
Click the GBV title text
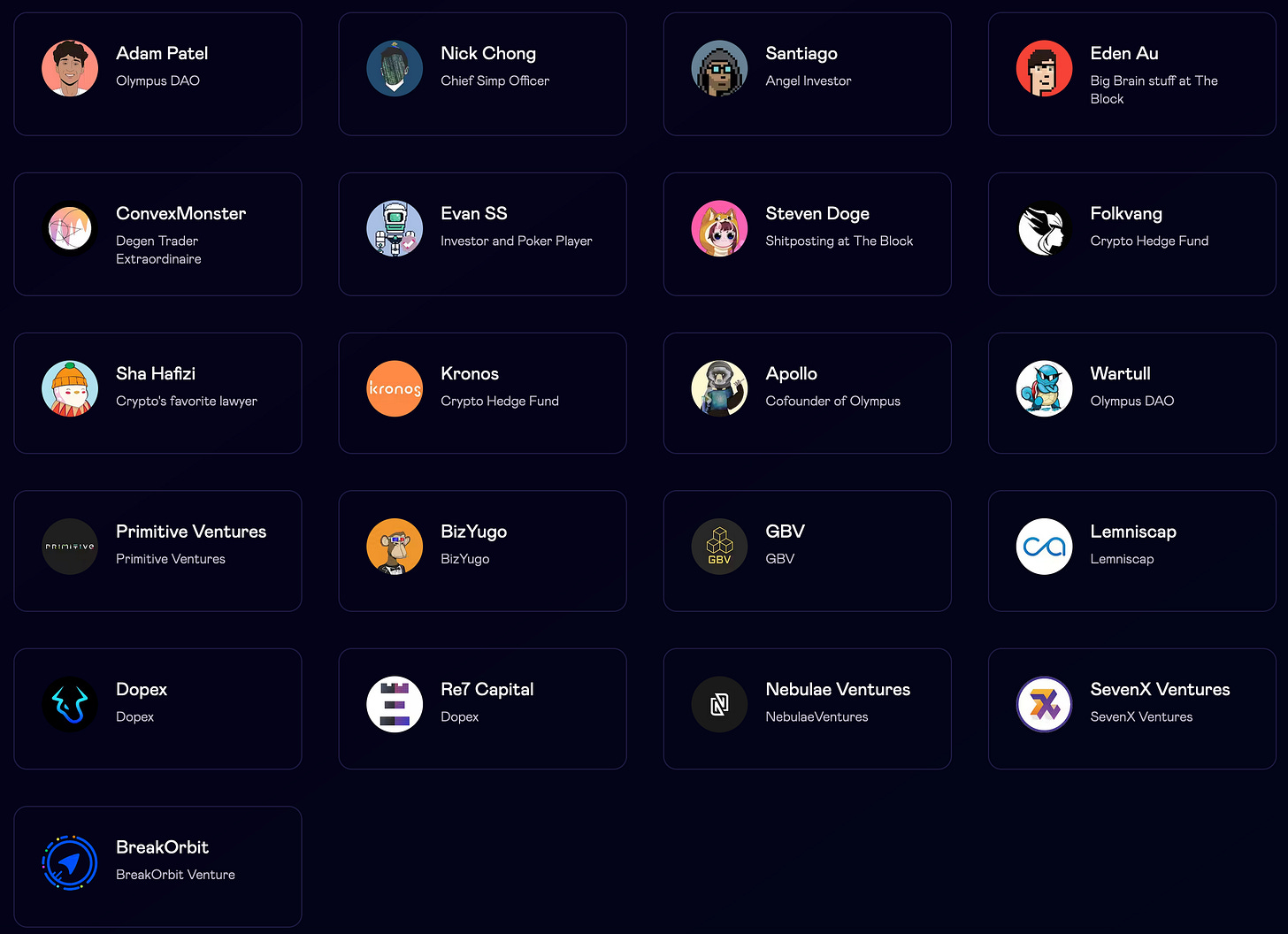785,532
